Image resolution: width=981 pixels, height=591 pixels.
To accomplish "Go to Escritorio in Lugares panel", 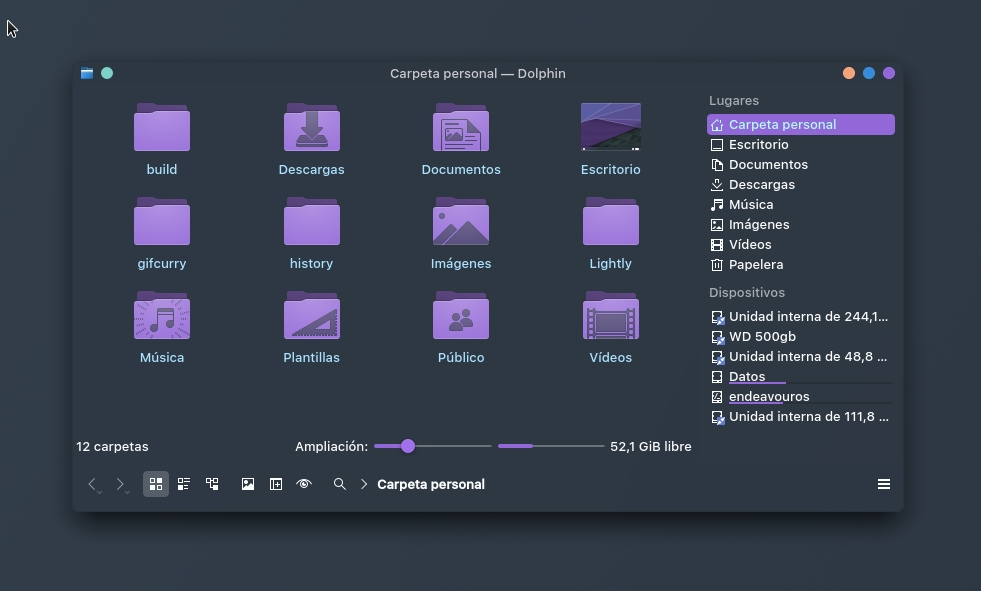I will (801, 144).
